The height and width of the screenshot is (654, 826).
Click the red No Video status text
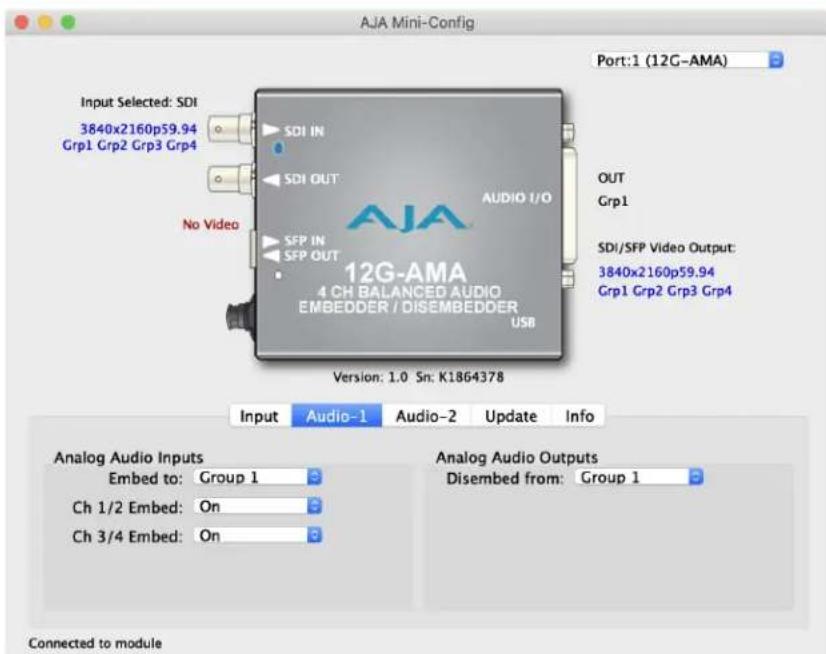coord(211,224)
